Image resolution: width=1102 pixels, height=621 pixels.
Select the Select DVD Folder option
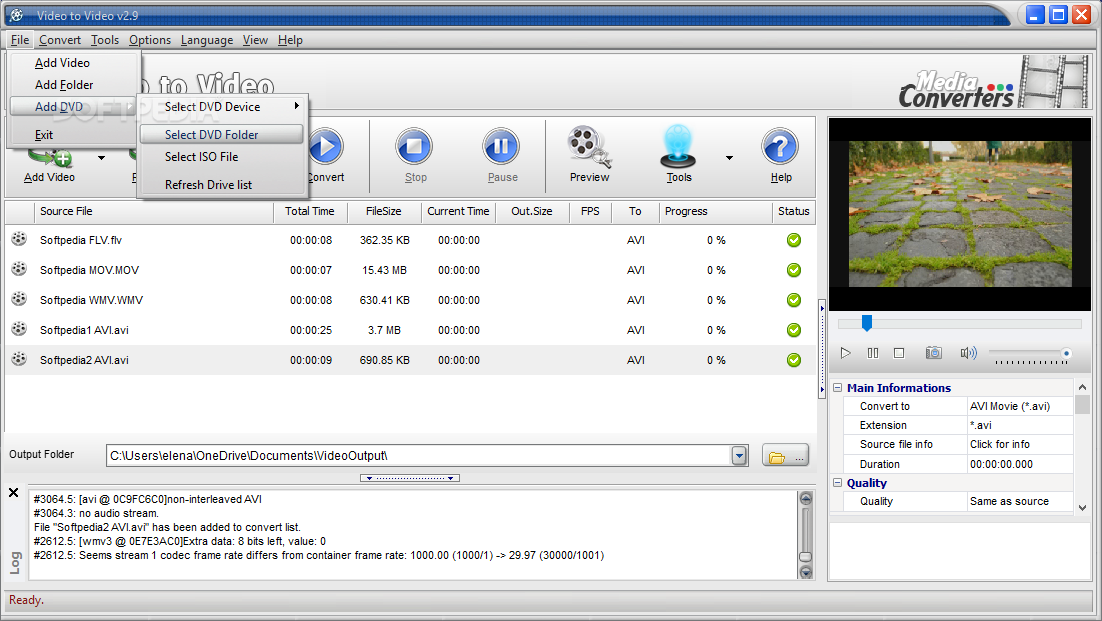tap(221, 134)
